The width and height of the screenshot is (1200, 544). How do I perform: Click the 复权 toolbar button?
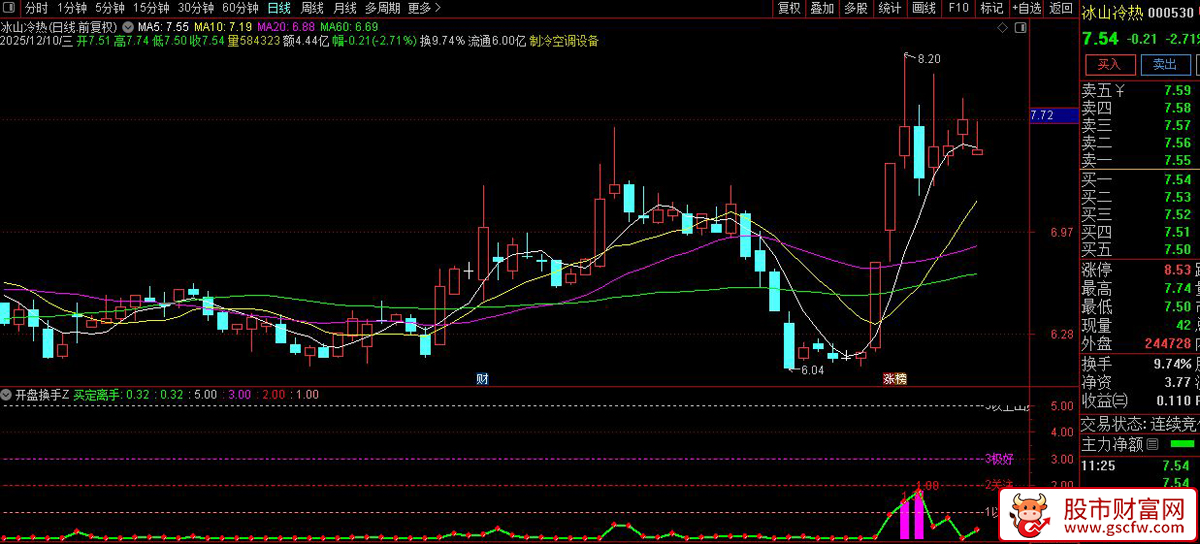pyautogui.click(x=789, y=8)
